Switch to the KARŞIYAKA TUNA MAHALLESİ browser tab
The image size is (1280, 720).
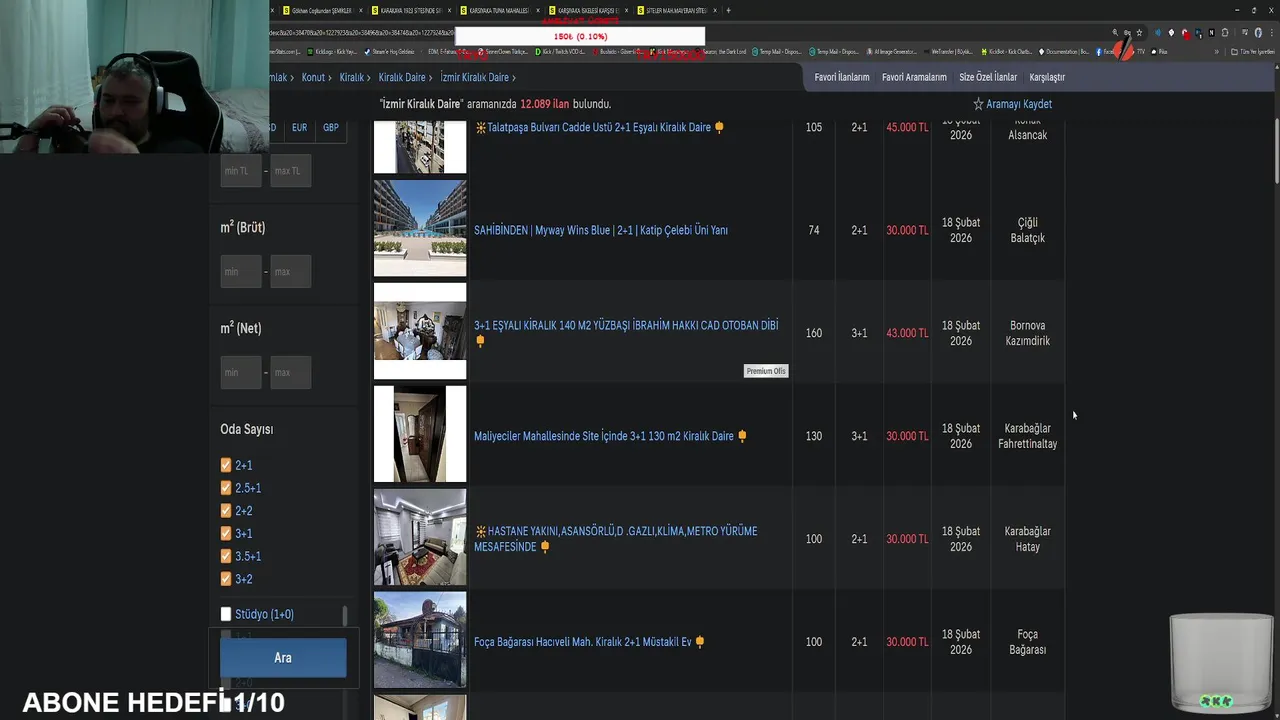[x=498, y=10]
